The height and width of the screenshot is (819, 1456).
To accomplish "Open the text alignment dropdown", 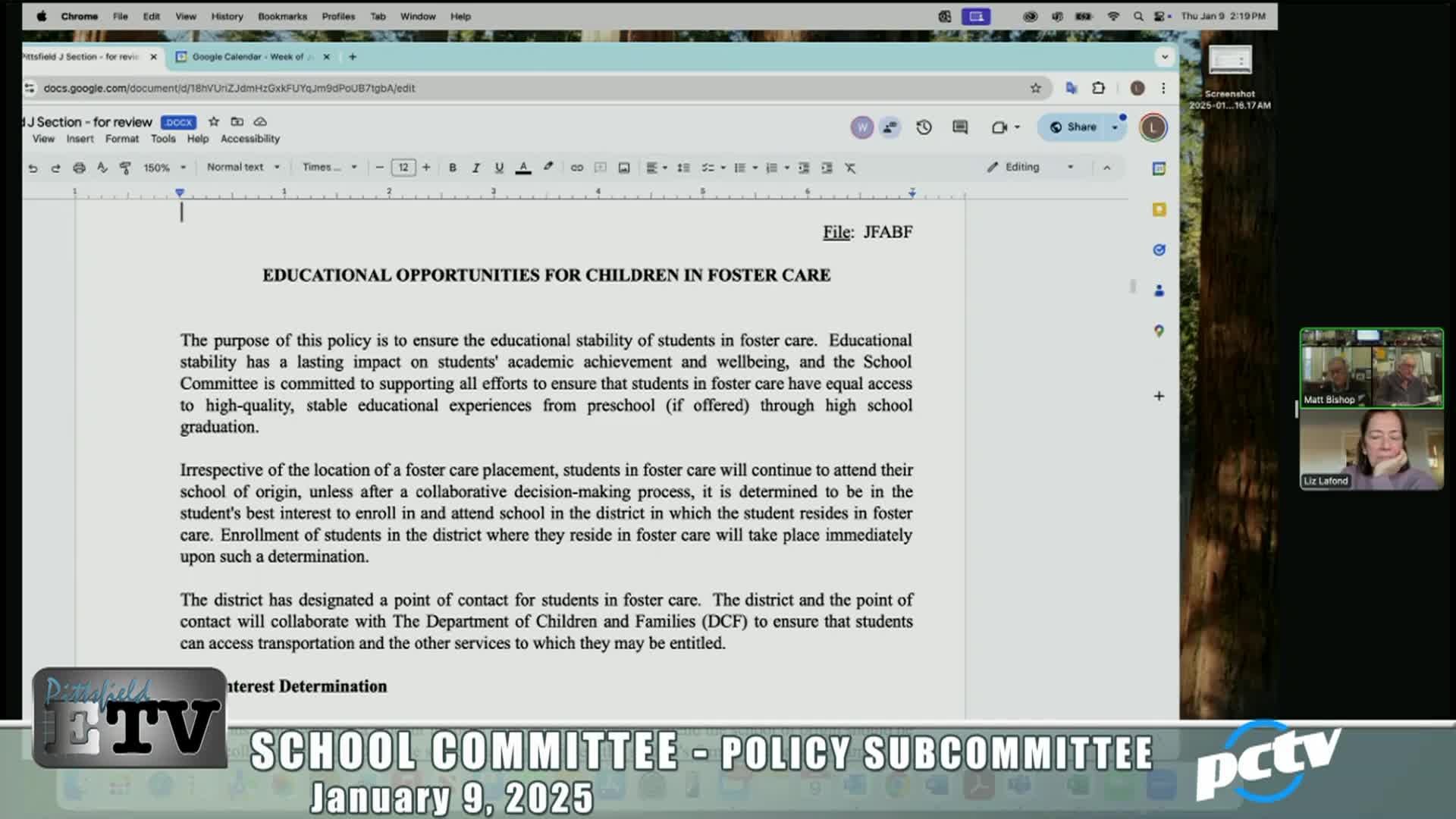I will pyautogui.click(x=657, y=168).
